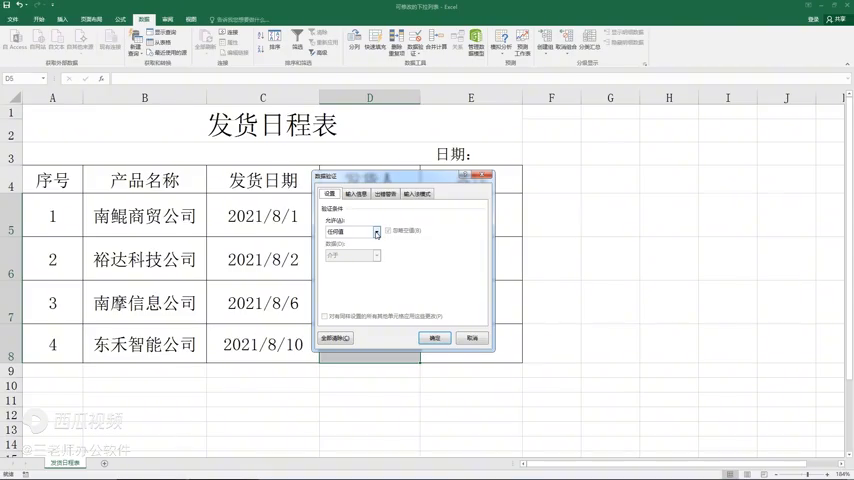Click the formula bar input field
Screen dimensions: 854x480
[479, 79]
